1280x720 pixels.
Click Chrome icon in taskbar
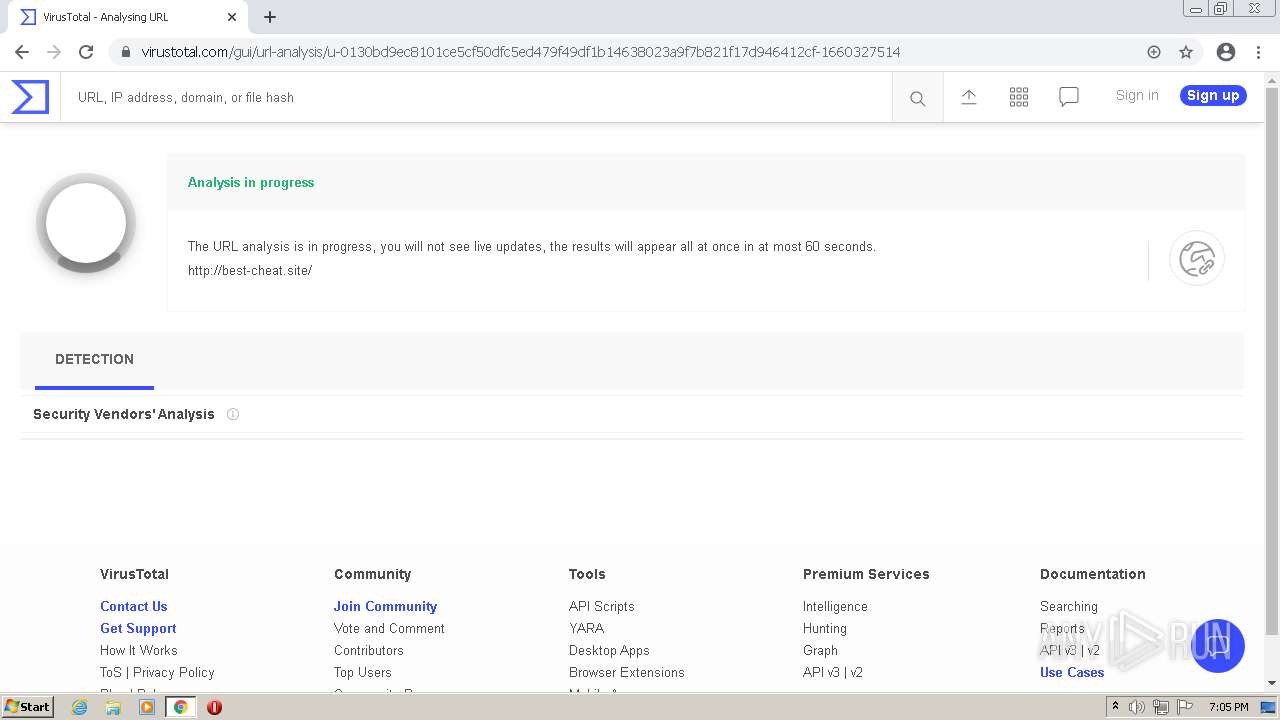coord(180,707)
